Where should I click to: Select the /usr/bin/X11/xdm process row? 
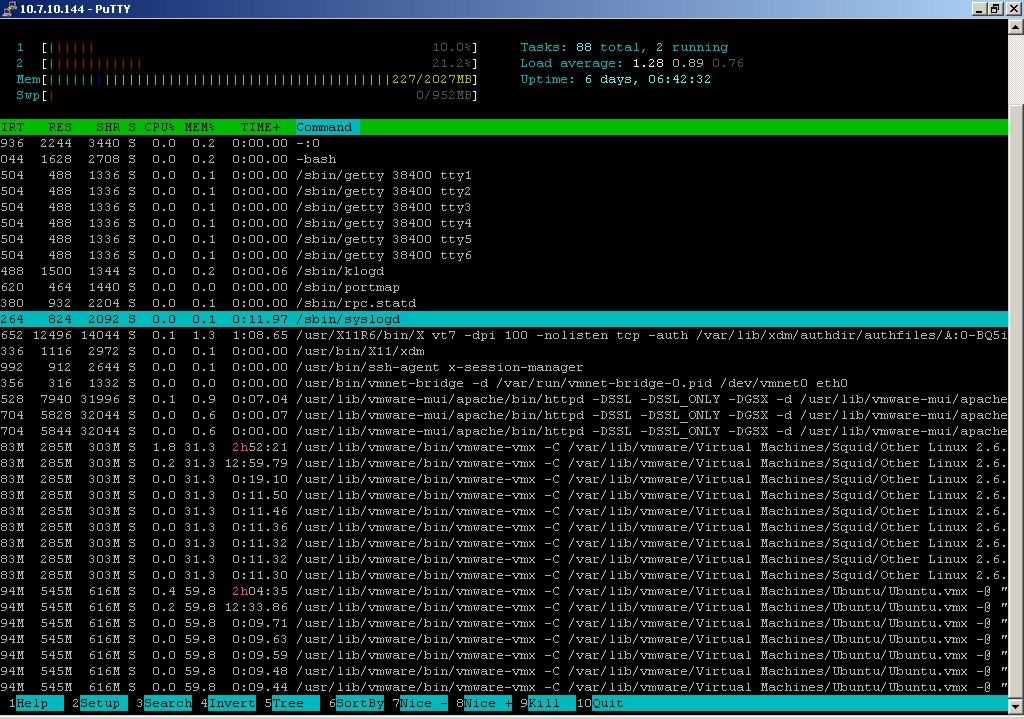tap(504, 351)
